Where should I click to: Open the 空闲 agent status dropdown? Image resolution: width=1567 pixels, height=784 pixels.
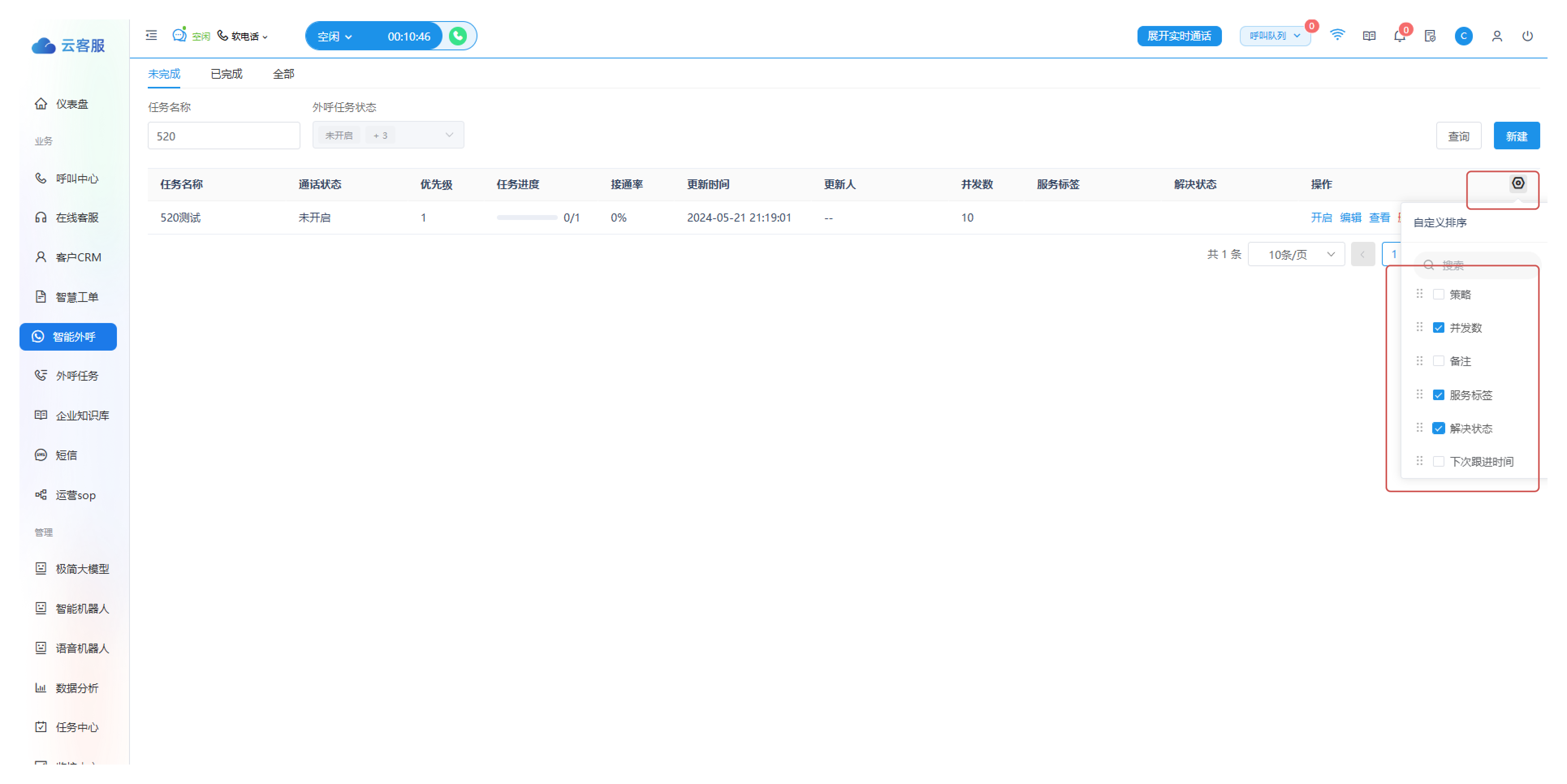tap(335, 37)
